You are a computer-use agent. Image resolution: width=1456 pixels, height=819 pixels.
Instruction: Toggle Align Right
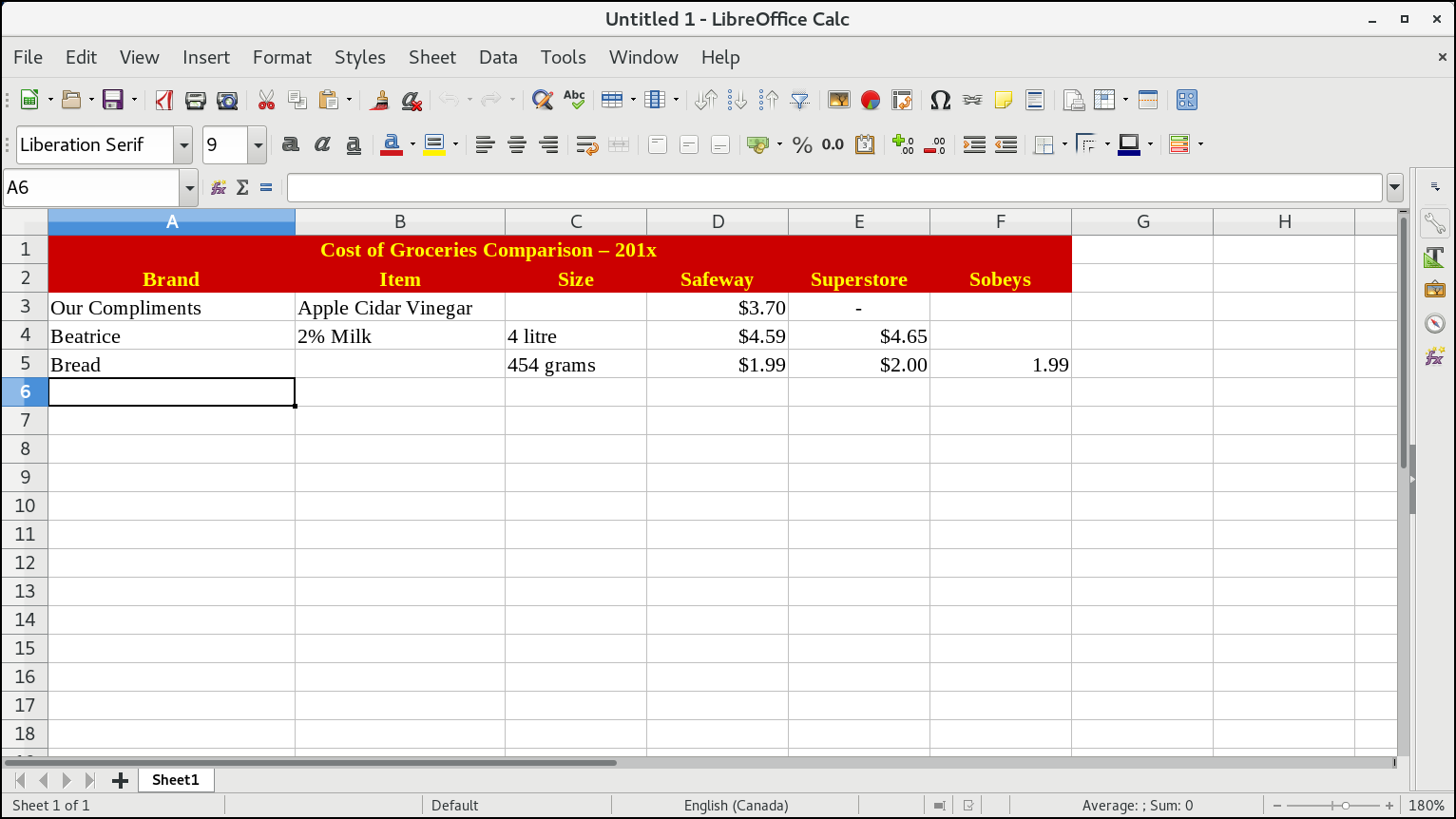(x=548, y=144)
